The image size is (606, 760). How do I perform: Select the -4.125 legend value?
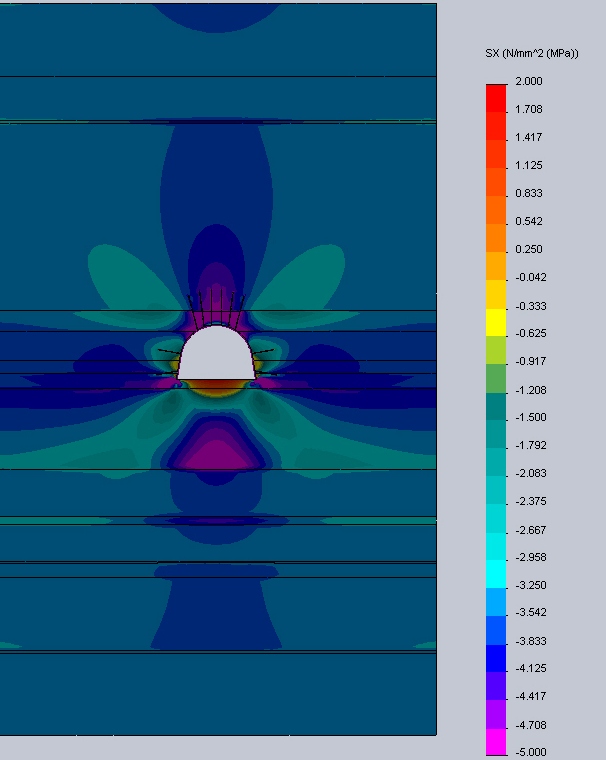pyautogui.click(x=531, y=668)
